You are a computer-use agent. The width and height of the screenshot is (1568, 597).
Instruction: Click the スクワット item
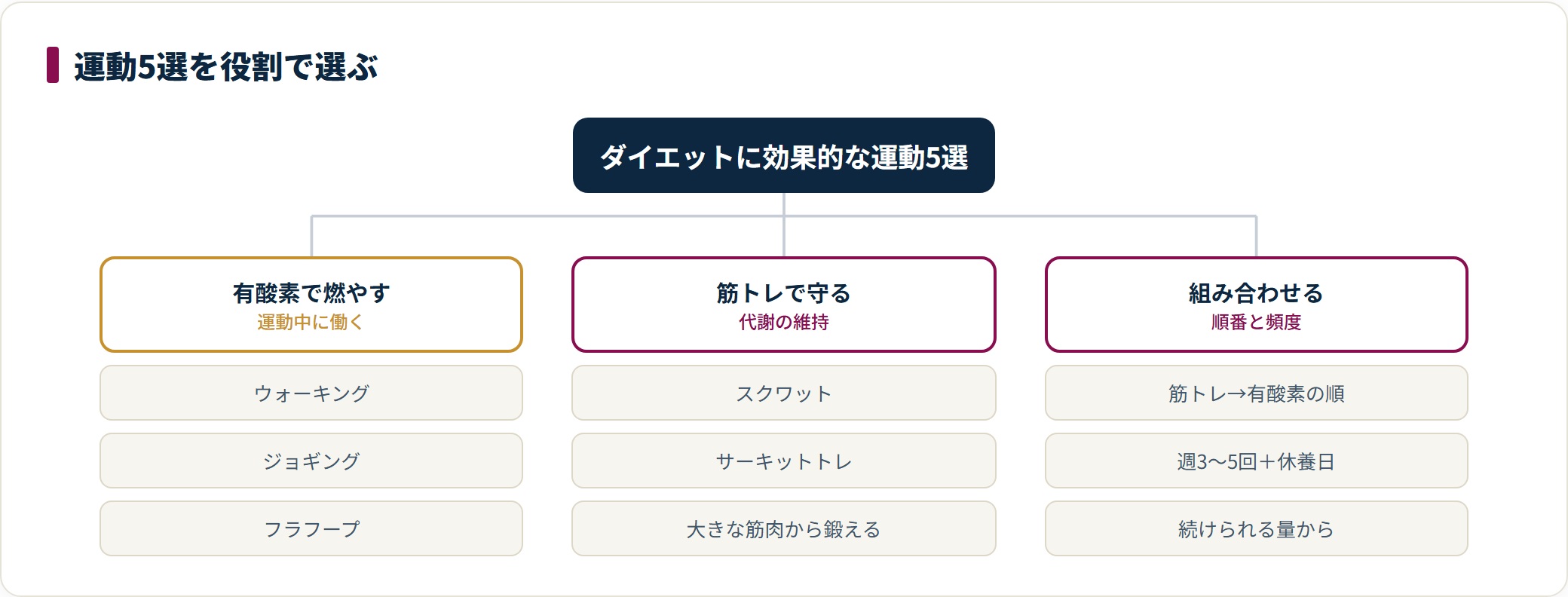(x=784, y=393)
